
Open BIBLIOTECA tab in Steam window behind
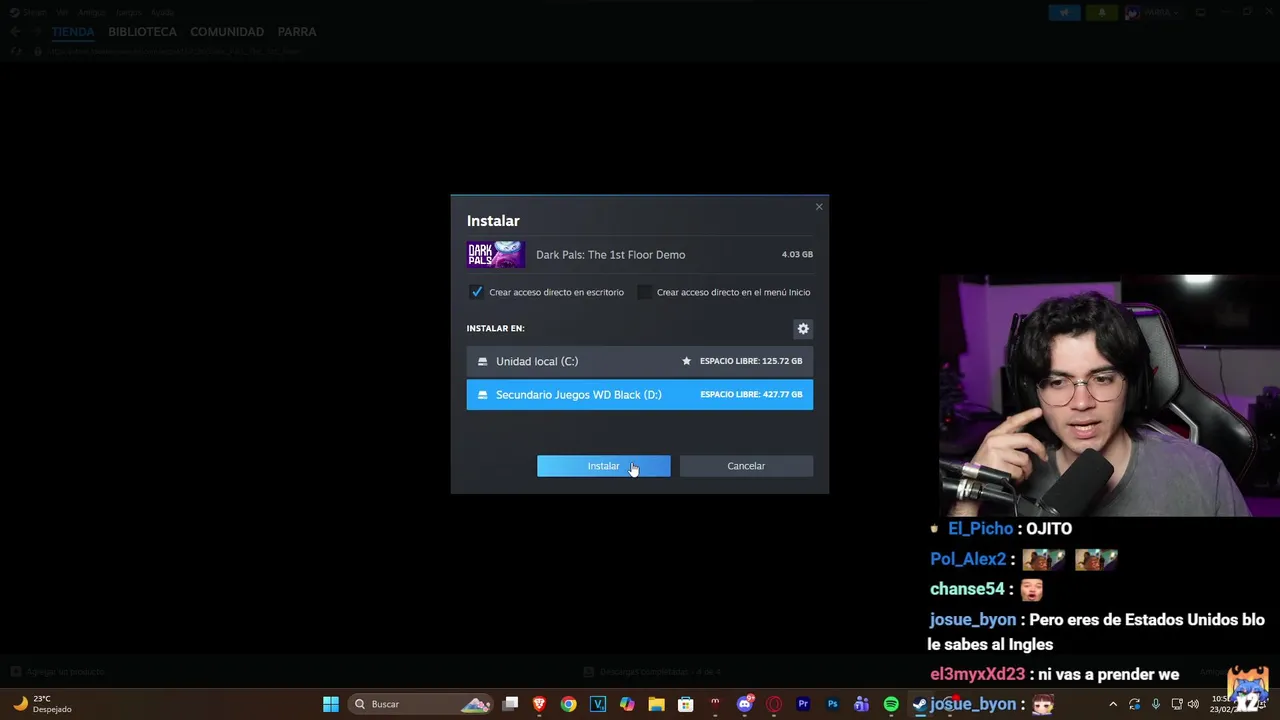click(x=143, y=32)
